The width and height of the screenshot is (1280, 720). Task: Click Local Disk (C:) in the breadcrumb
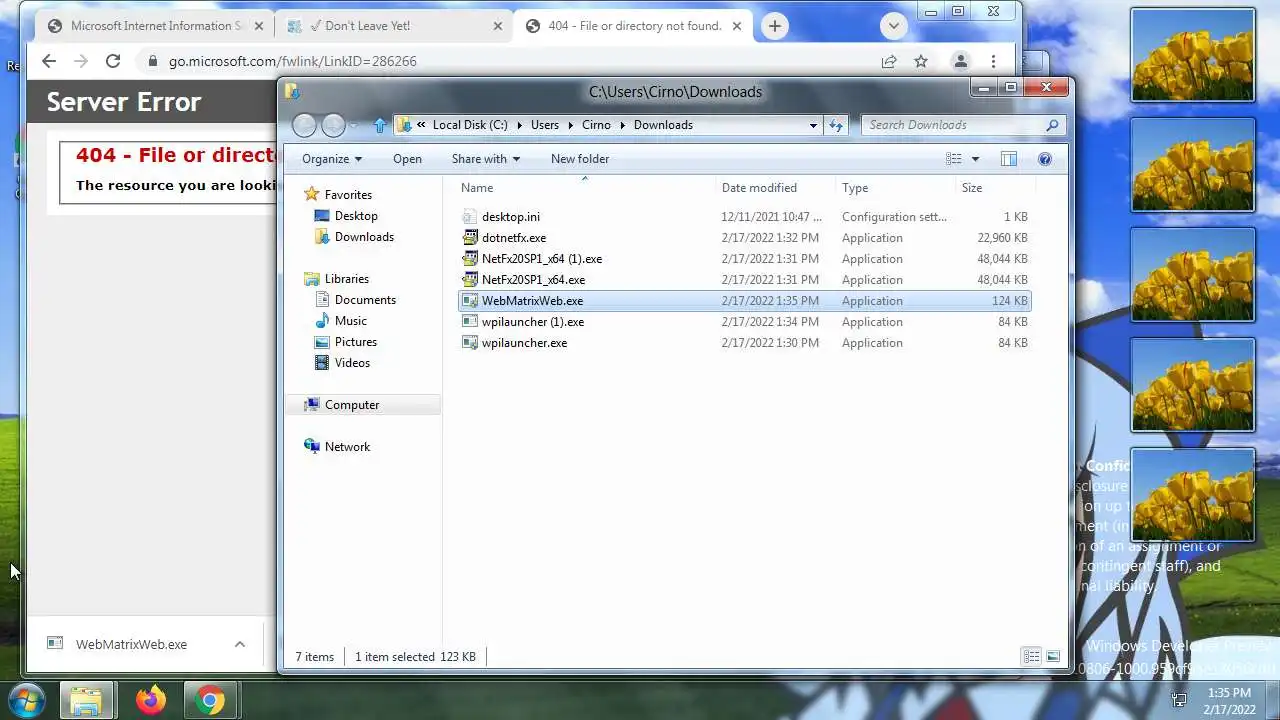(470, 125)
